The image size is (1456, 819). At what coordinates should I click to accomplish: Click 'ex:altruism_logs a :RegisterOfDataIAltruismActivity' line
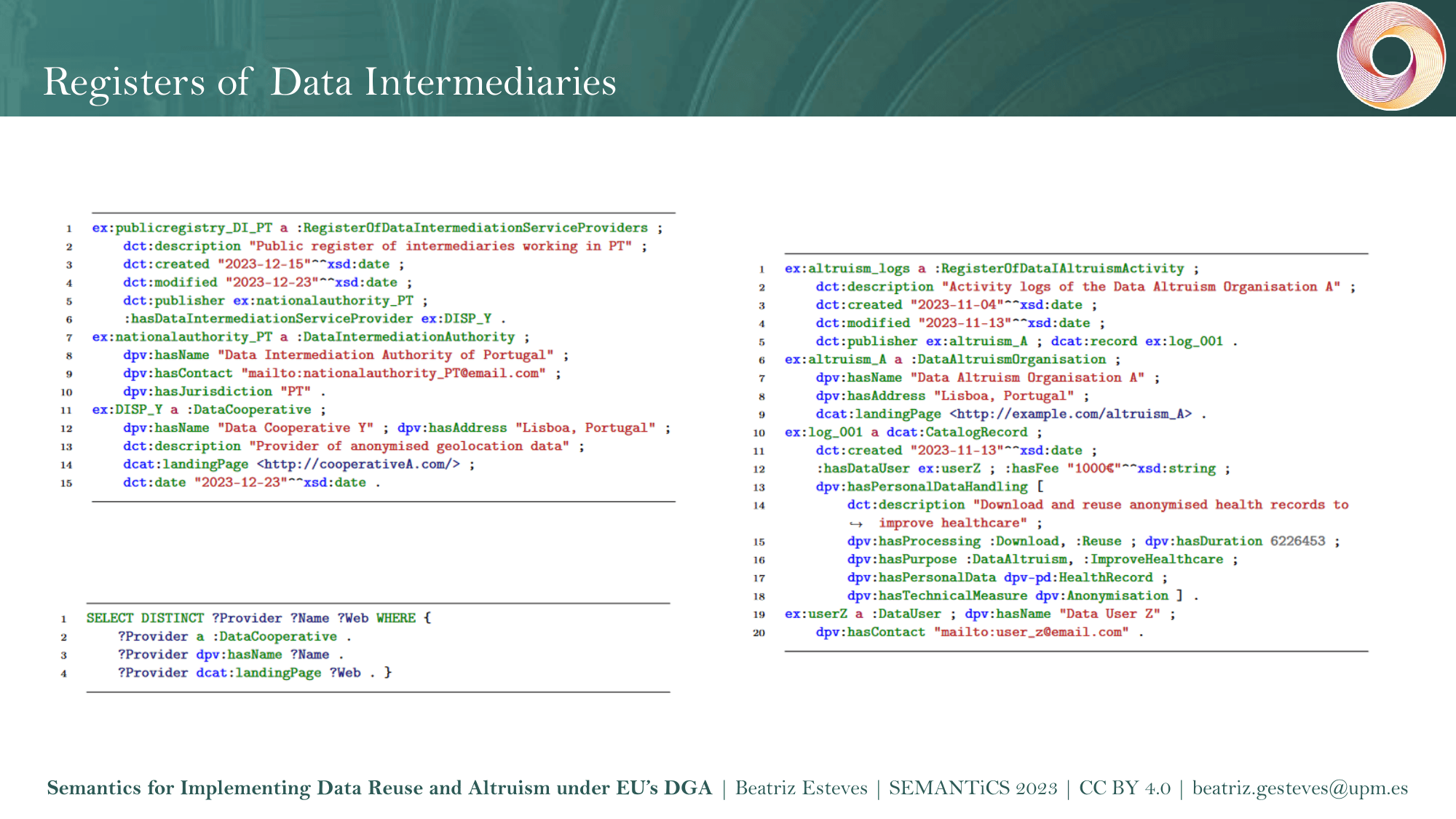[992, 269]
